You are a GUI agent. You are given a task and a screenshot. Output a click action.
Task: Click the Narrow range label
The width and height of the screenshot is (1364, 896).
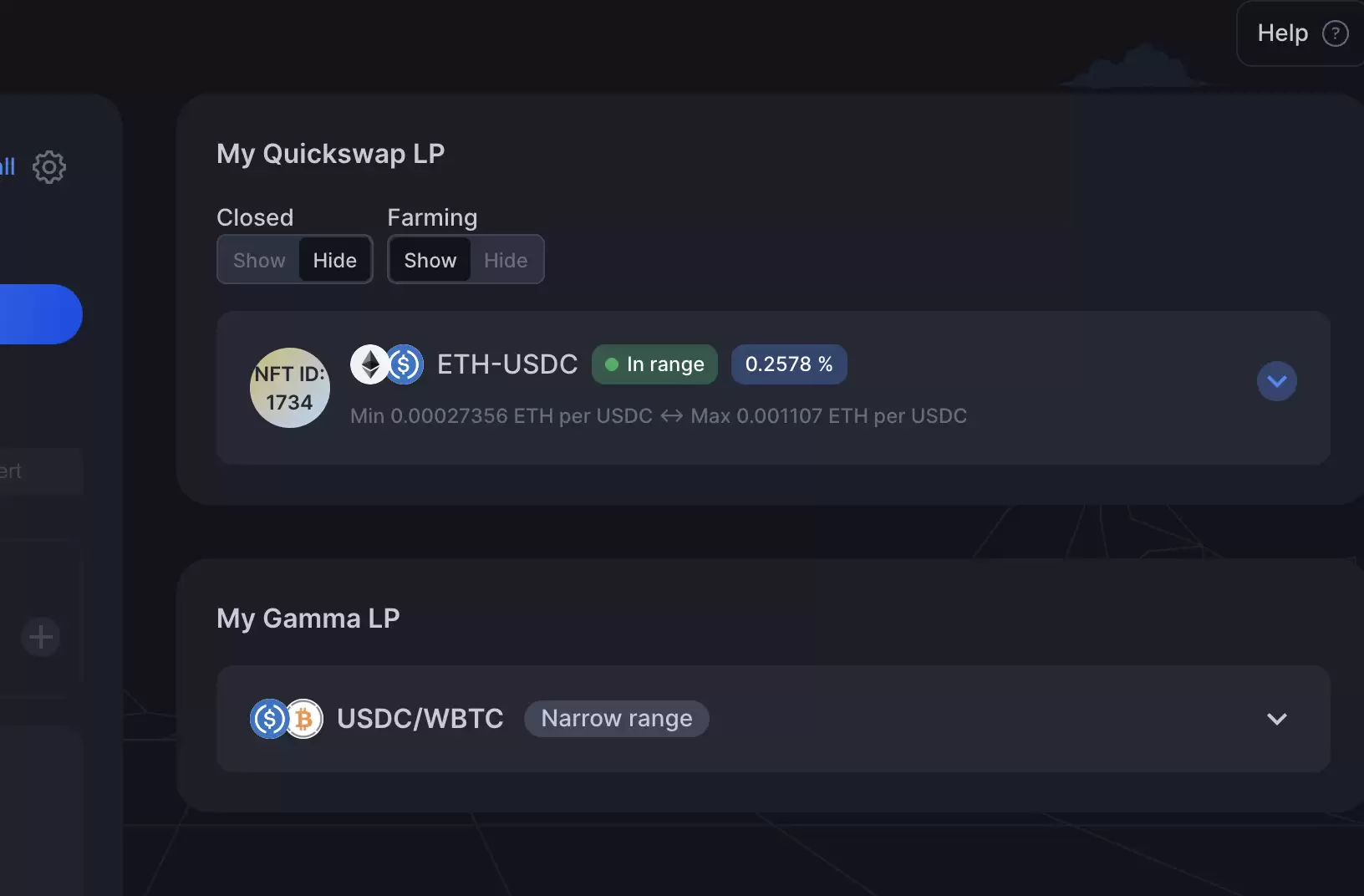(617, 719)
